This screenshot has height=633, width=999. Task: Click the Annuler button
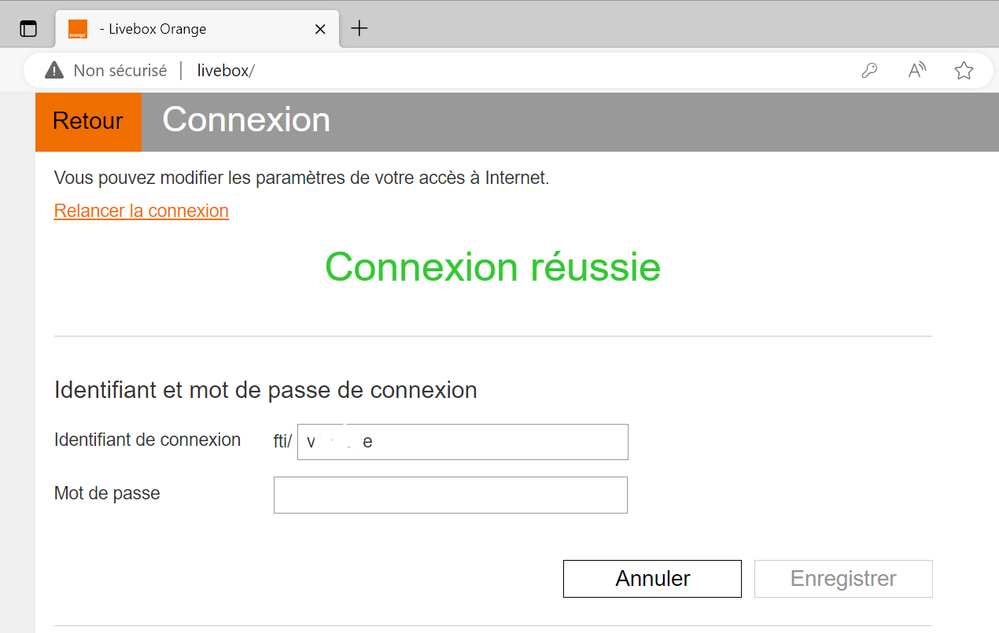[x=652, y=578]
